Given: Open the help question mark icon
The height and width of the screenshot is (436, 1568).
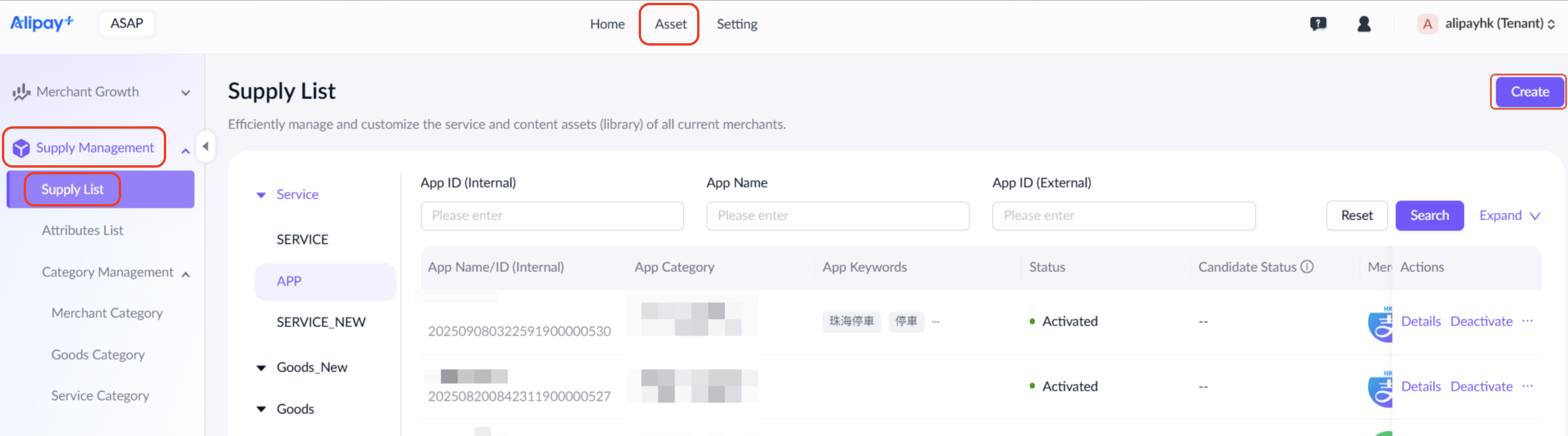Looking at the screenshot, I should click(x=1318, y=24).
